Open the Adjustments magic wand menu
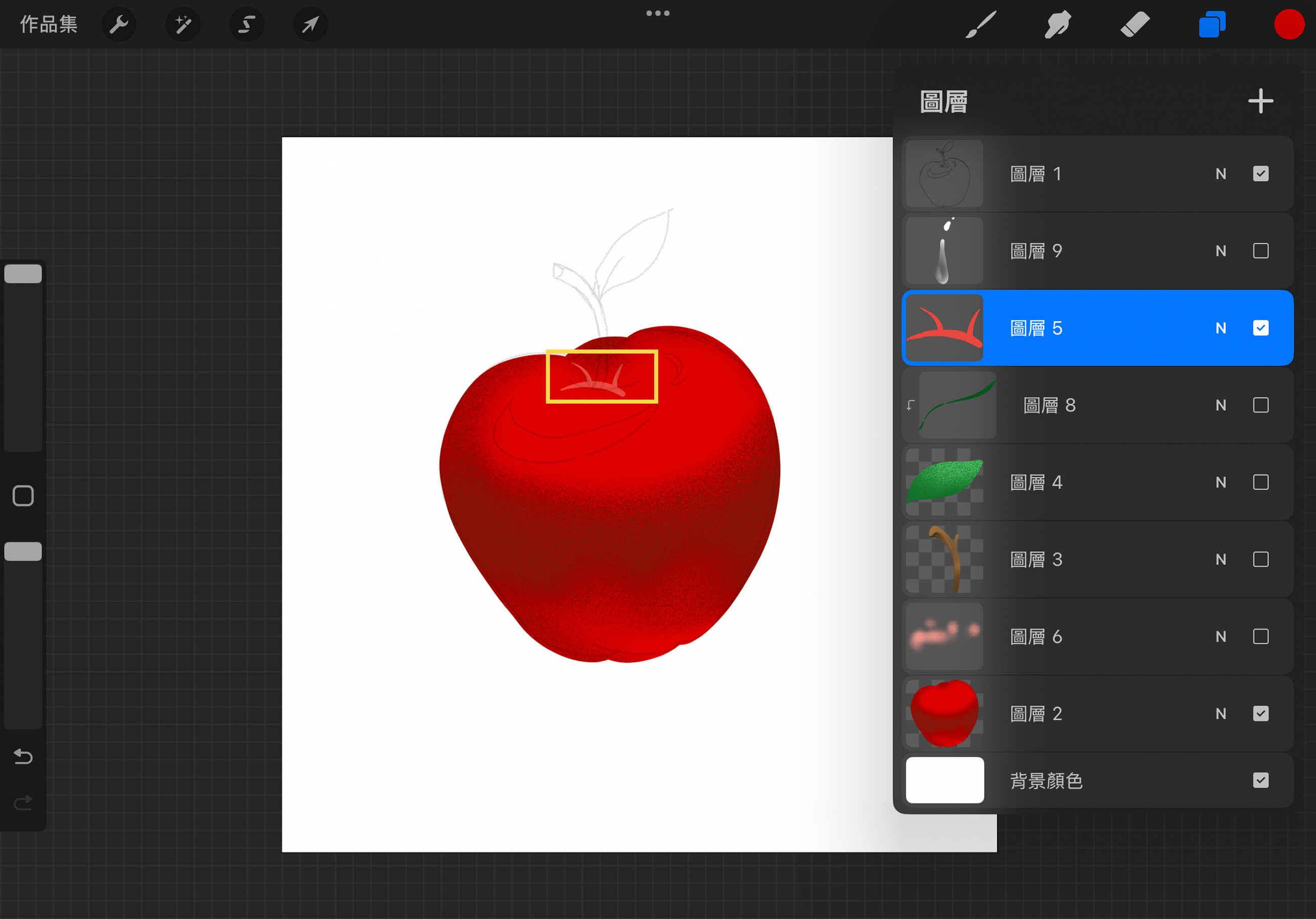Image resolution: width=1316 pixels, height=919 pixels. click(x=183, y=25)
